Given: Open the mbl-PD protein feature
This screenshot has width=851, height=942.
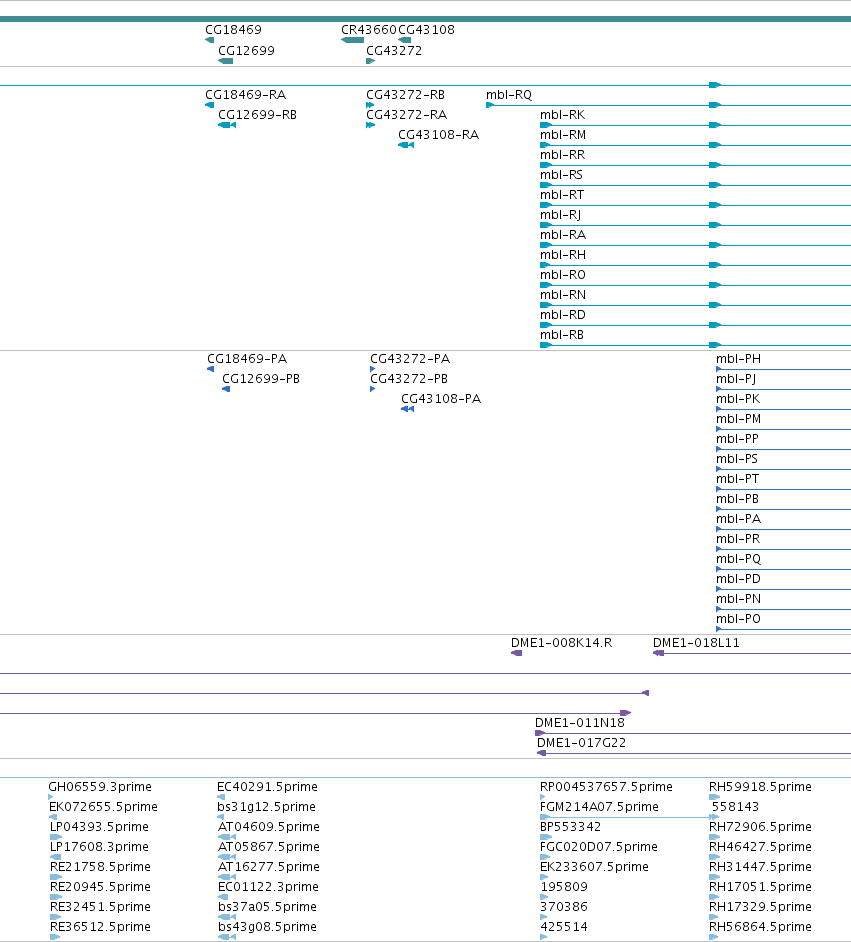Looking at the screenshot, I should click(738, 579).
